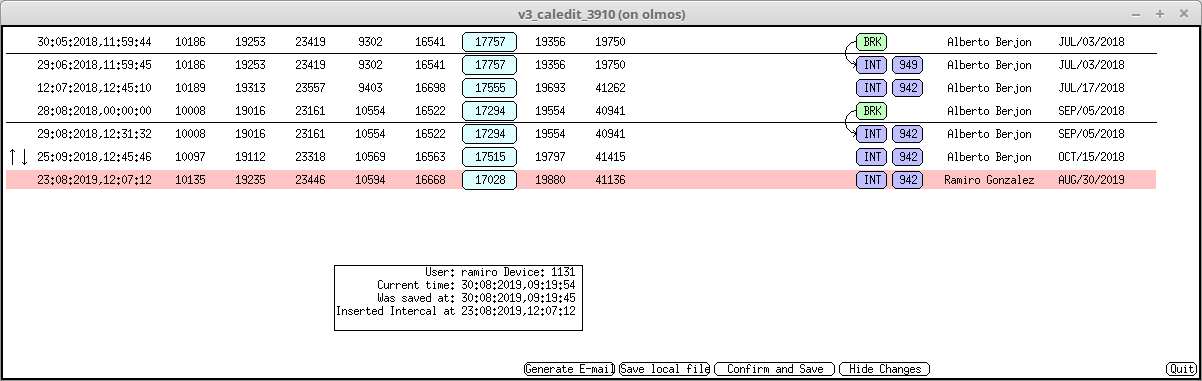Click the INT tag in the highlighted 23:08:2019 row
The image size is (1202, 381).
[872, 180]
